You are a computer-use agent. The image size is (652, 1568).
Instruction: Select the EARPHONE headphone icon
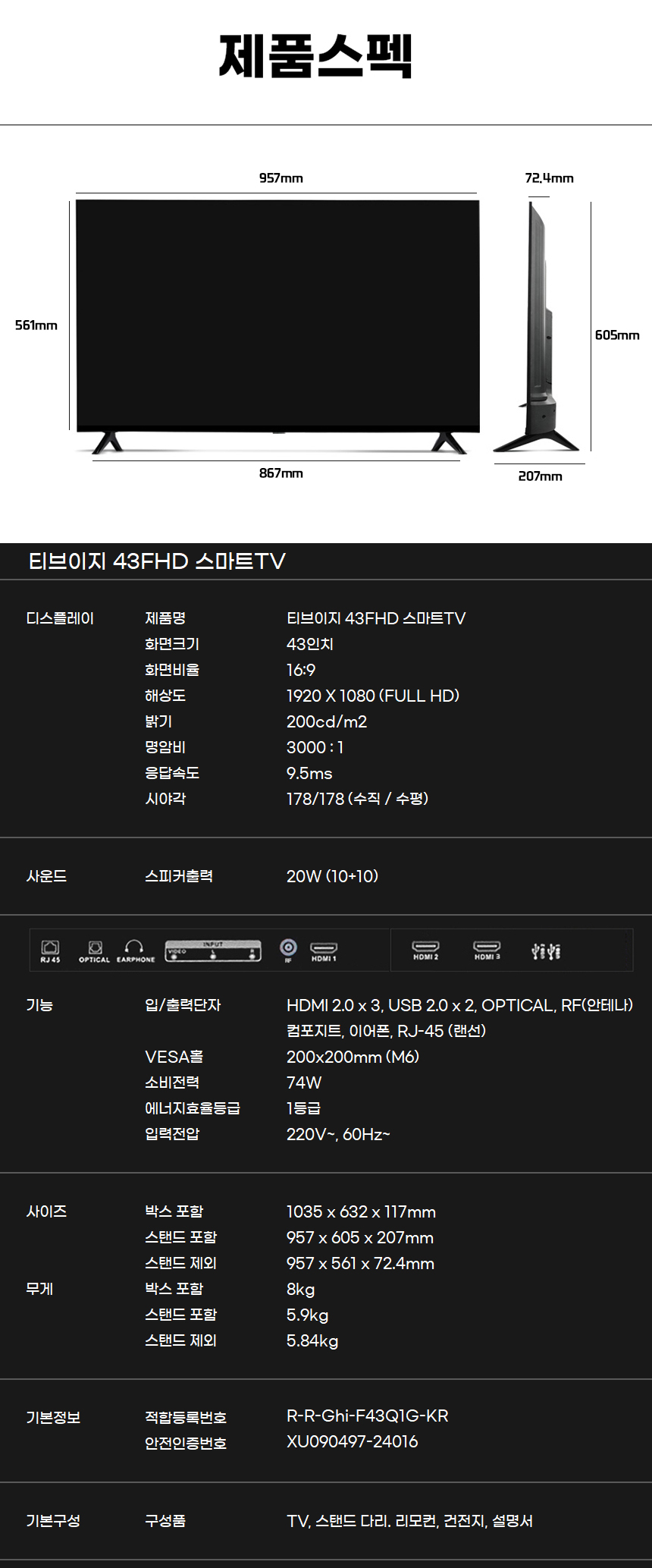[x=135, y=947]
